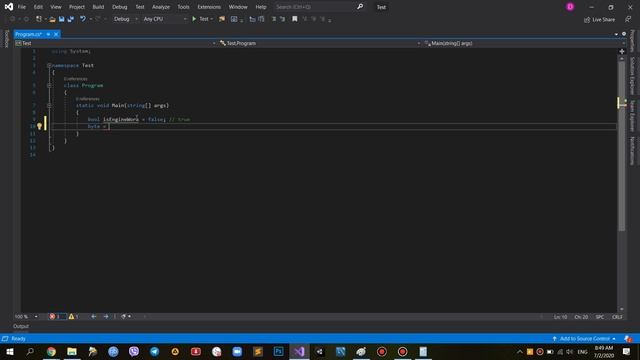This screenshot has width=640, height=360.
Task: Click the Save icon in toolbar
Action: [61, 19]
